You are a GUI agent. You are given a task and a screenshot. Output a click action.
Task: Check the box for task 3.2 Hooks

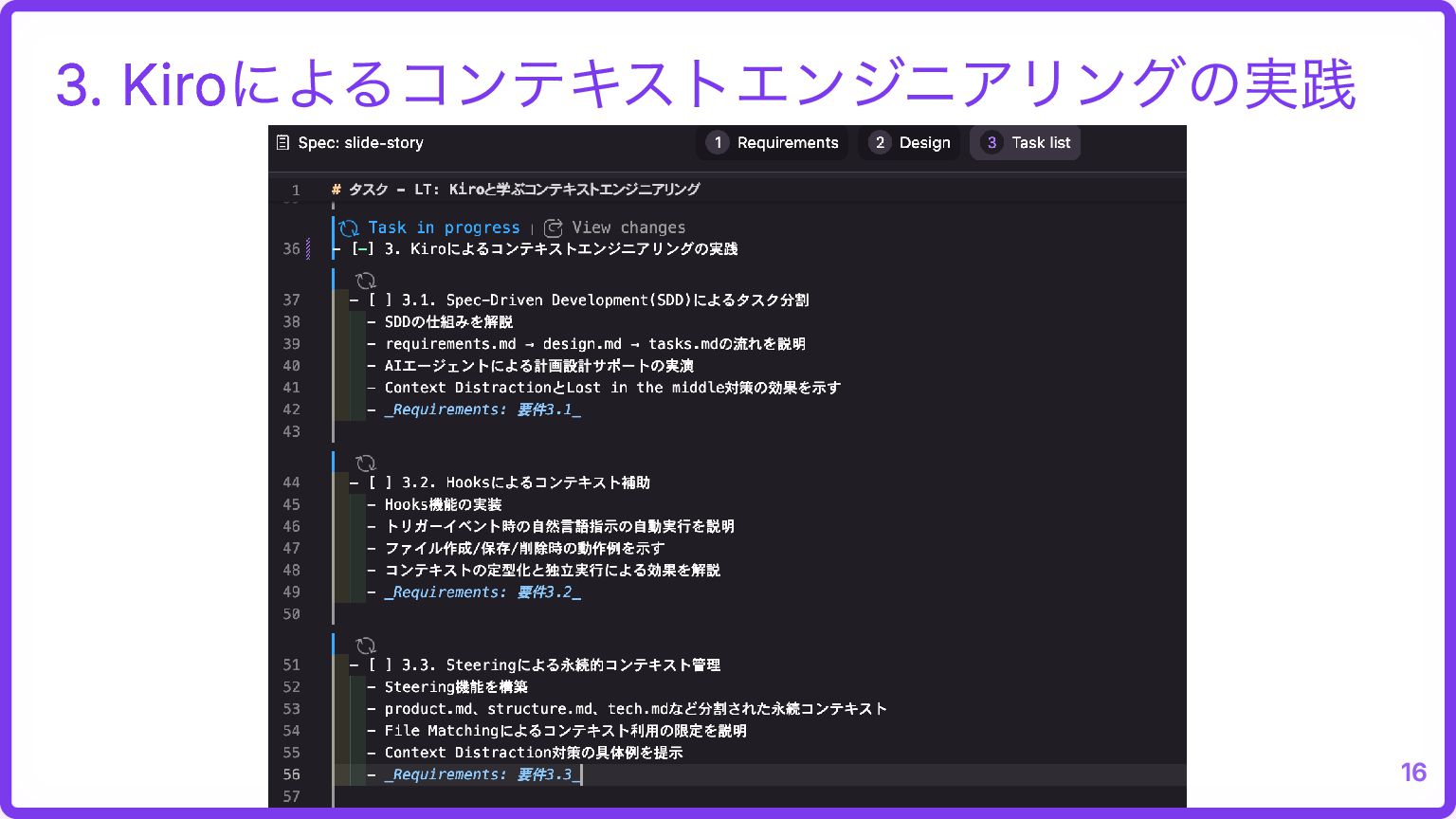(x=380, y=482)
